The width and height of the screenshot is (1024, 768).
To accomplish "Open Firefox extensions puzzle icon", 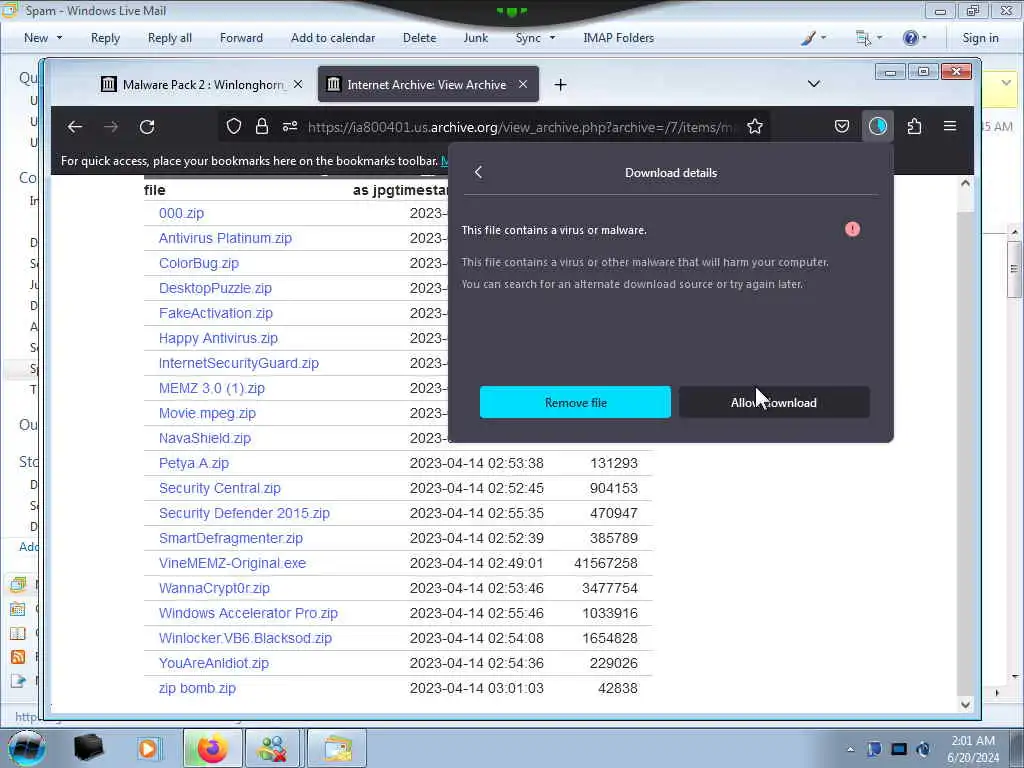I will click(914, 127).
